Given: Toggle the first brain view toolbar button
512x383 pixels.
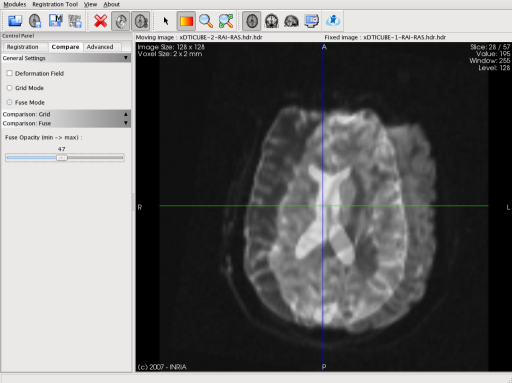Looking at the screenshot, I should pos(121,21).
